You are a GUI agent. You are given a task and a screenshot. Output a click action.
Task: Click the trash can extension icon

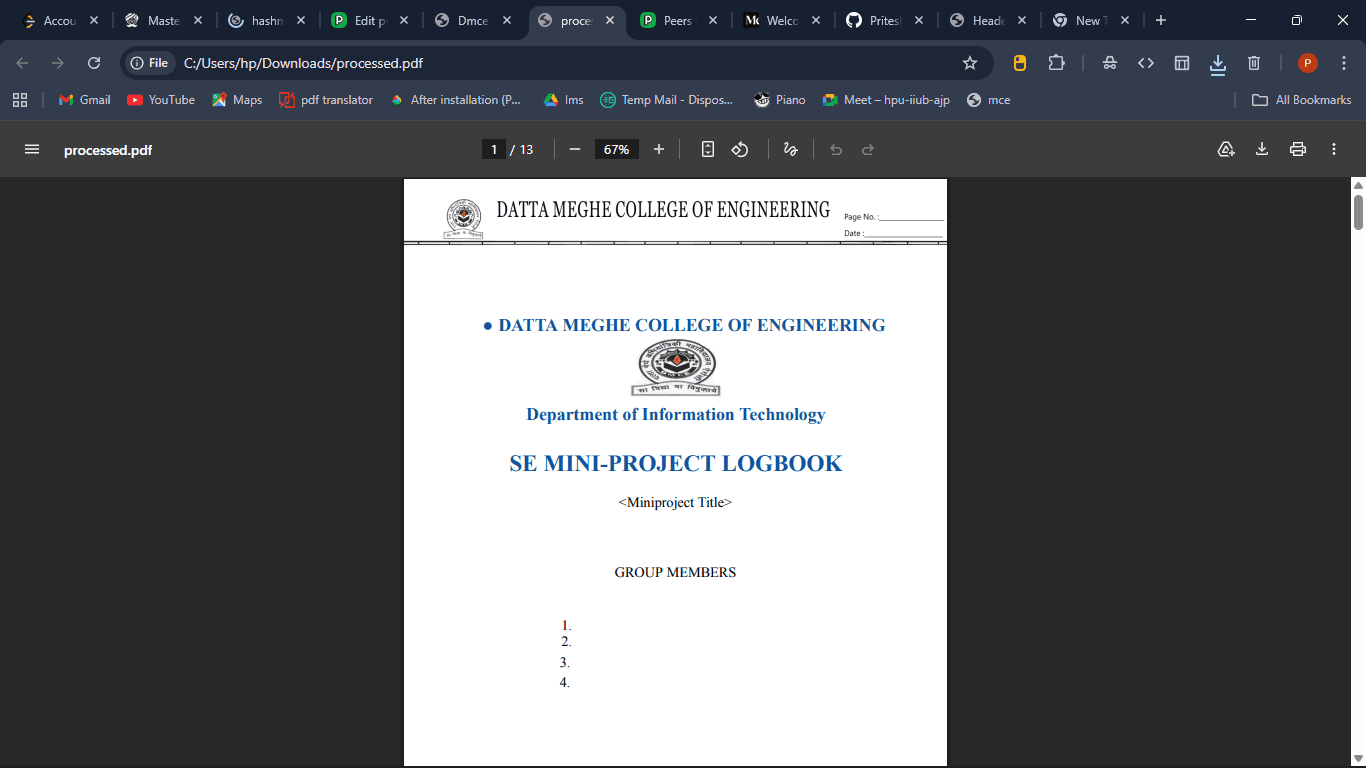[x=1254, y=63]
